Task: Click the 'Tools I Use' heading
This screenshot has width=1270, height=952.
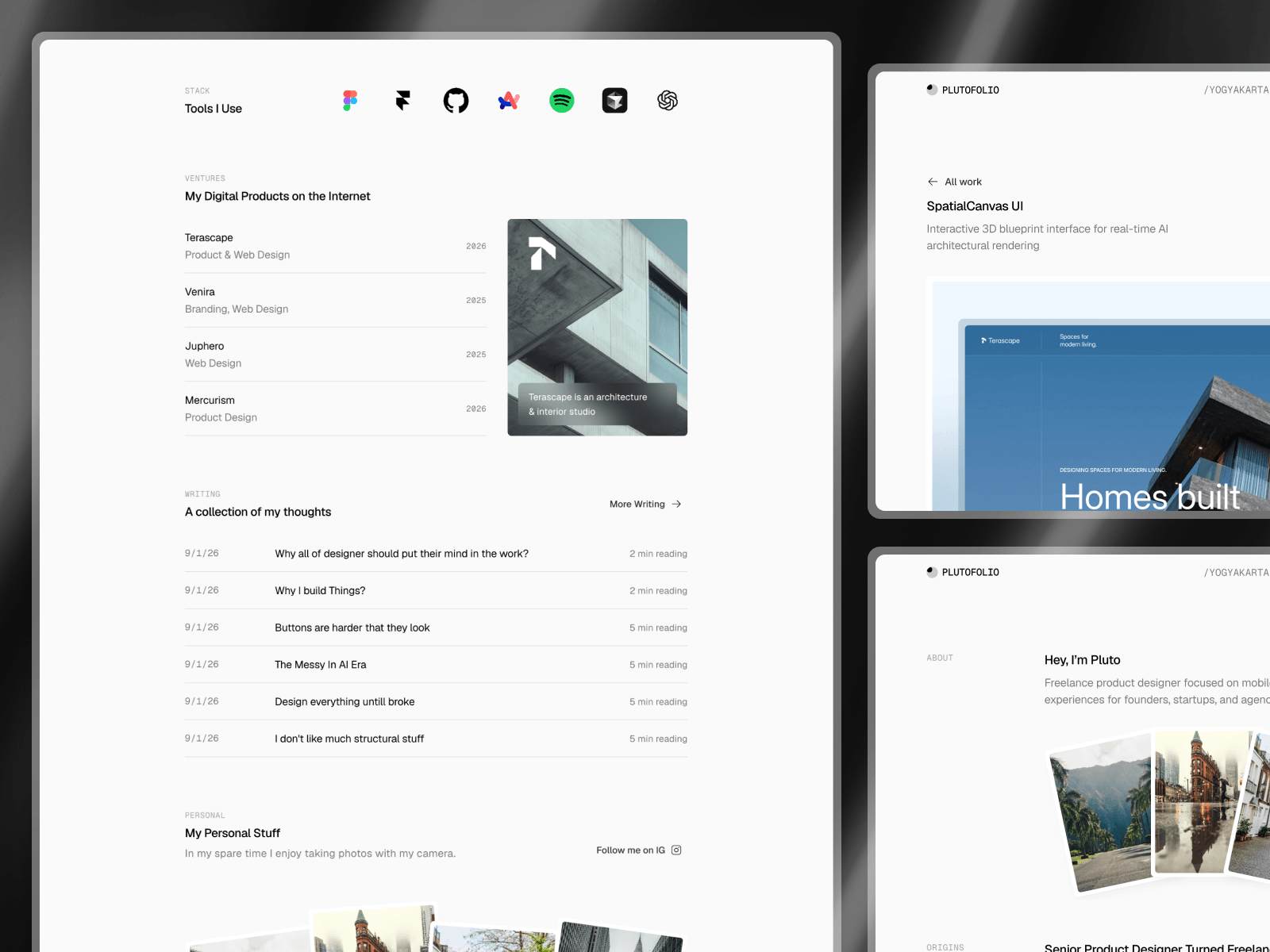Action: coord(214,109)
